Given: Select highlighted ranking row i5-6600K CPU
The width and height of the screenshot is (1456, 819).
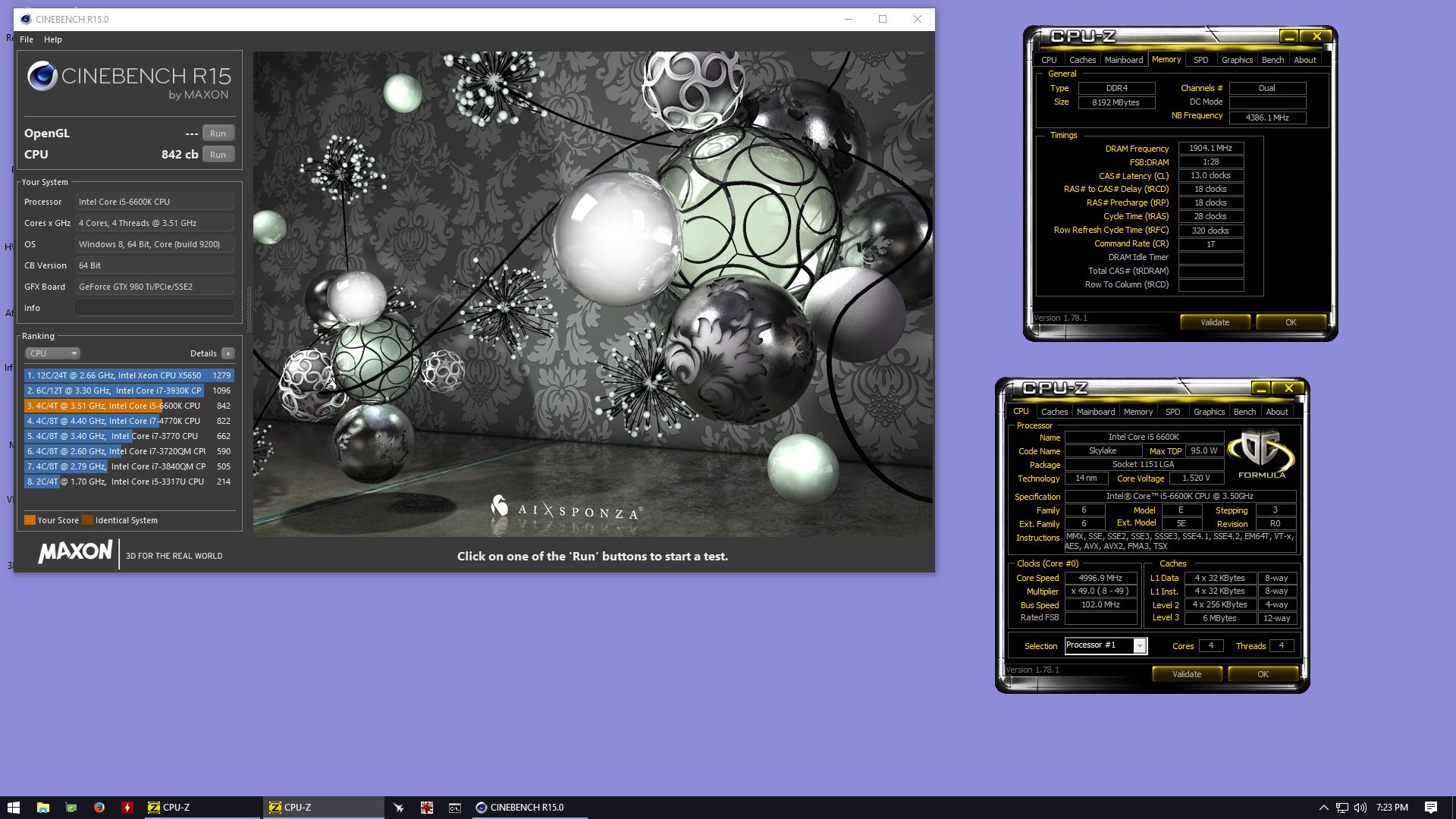Looking at the screenshot, I should 129,406.
